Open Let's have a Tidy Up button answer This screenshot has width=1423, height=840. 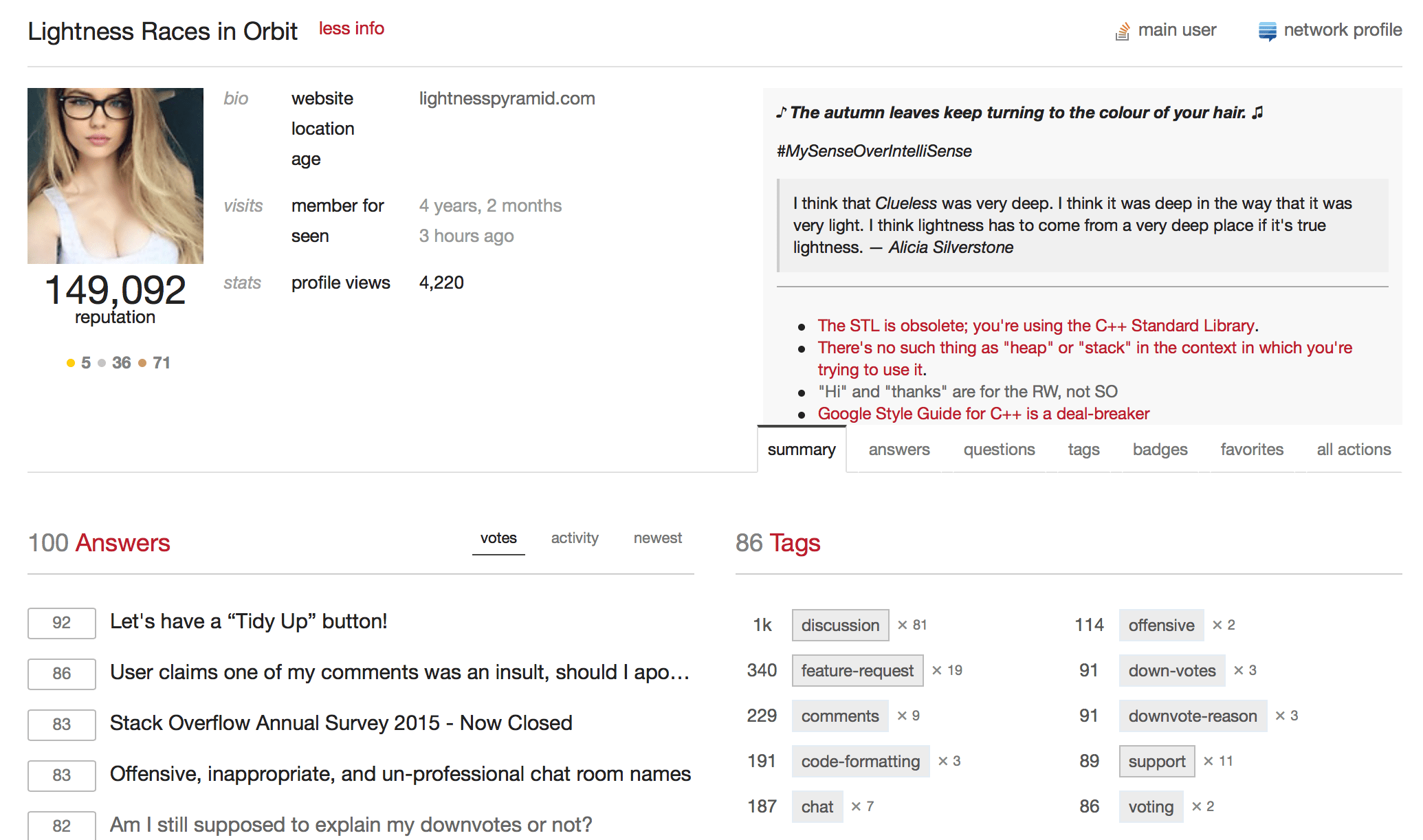click(x=249, y=621)
